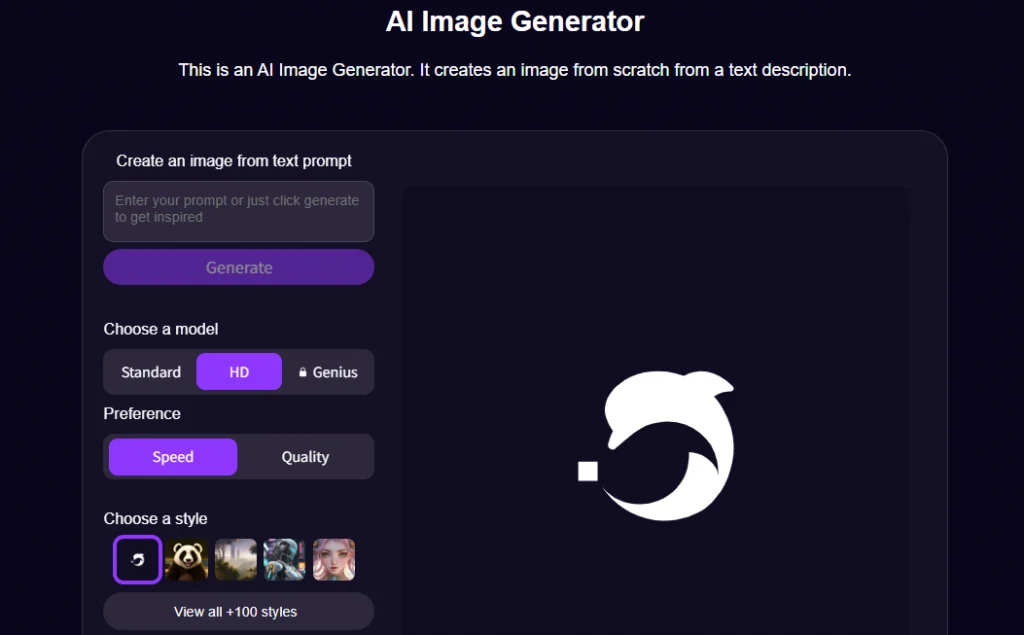
Task: Click the AI Image Generator heading
Action: coord(514,21)
